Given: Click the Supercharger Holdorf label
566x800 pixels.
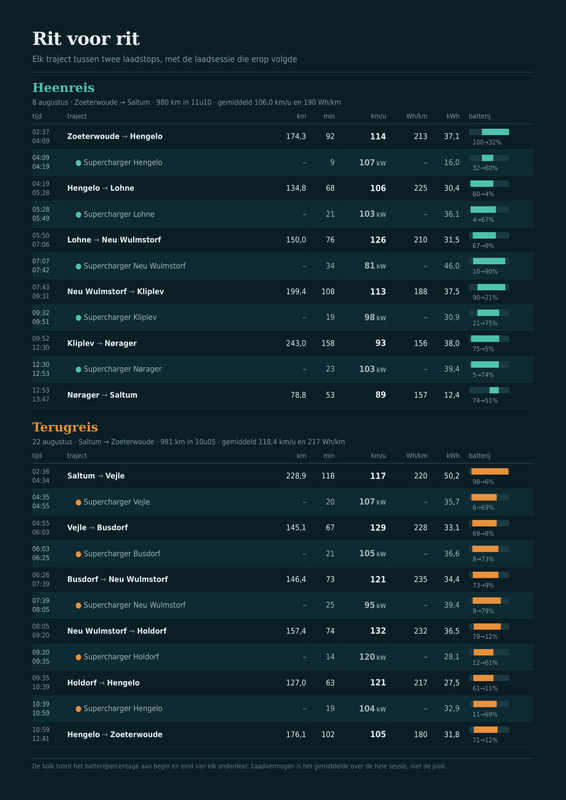Looking at the screenshot, I should pyautogui.click(x=121, y=657).
